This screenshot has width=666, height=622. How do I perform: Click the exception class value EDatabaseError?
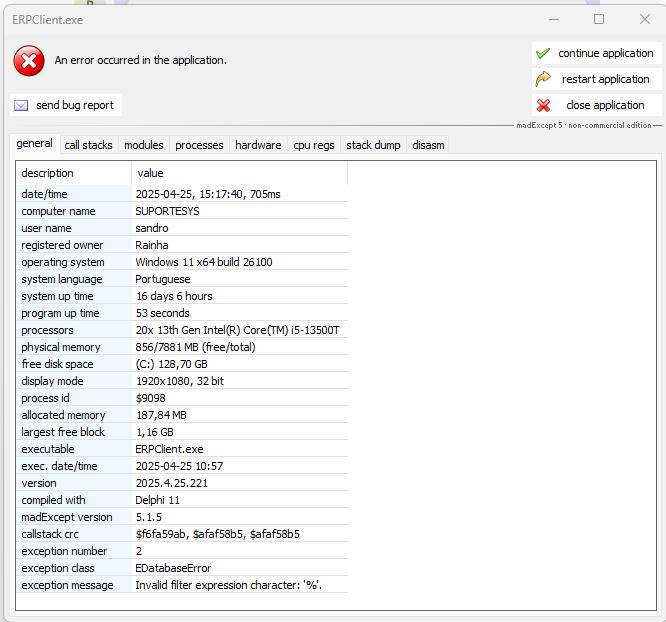point(173,568)
